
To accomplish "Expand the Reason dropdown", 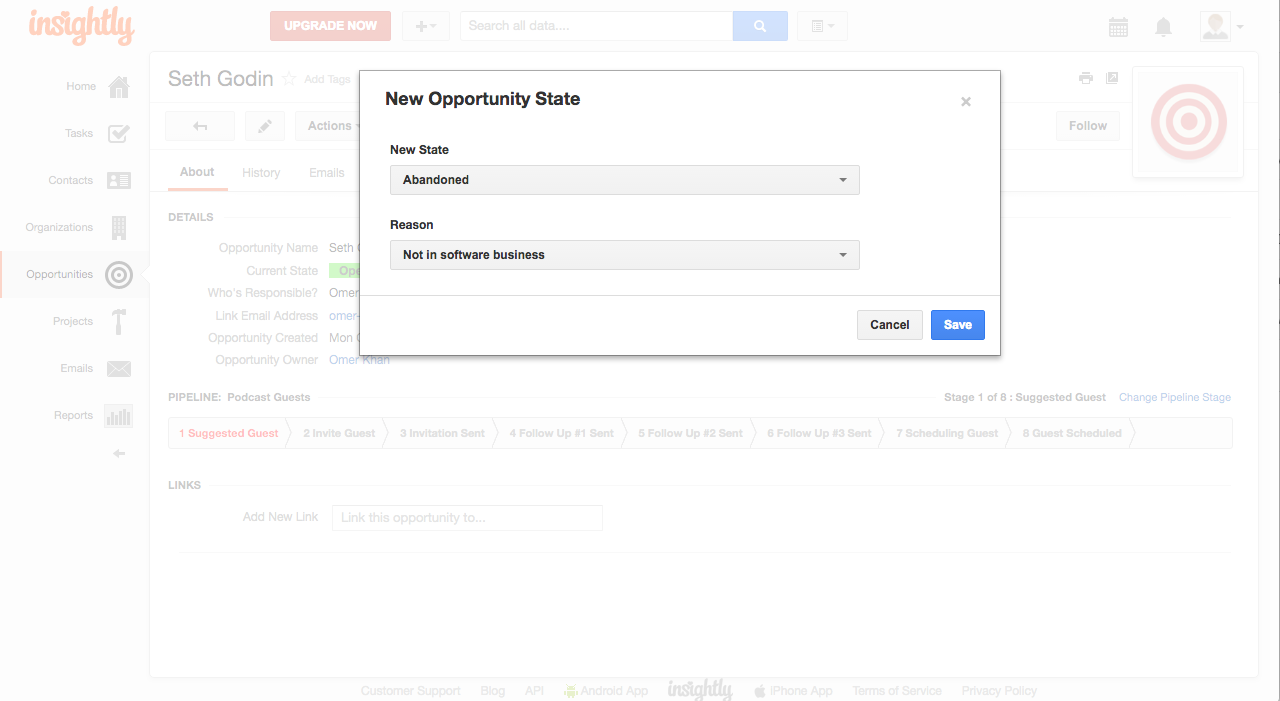I will pos(624,255).
